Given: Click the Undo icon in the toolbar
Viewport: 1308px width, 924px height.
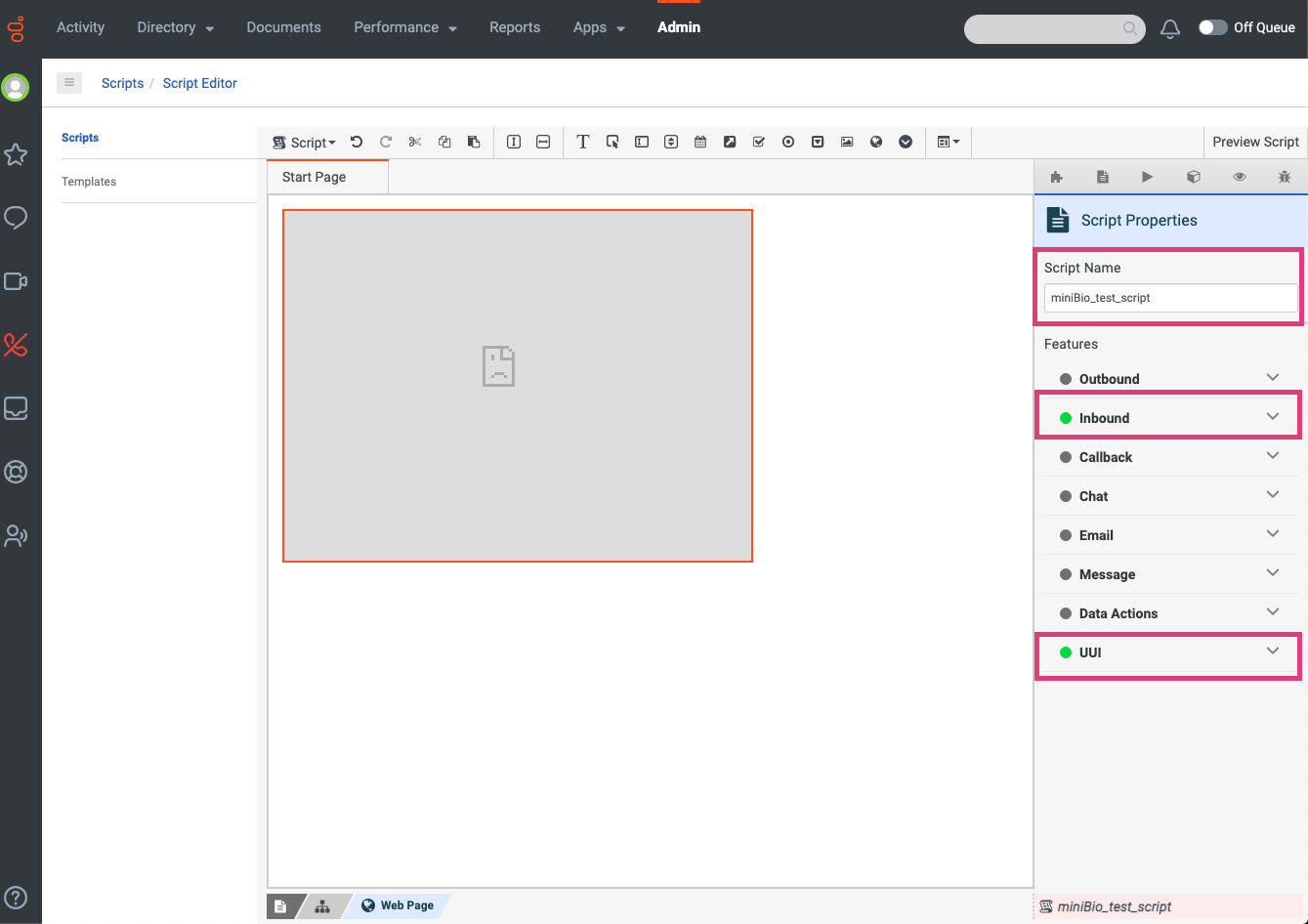Looking at the screenshot, I should click(x=357, y=142).
